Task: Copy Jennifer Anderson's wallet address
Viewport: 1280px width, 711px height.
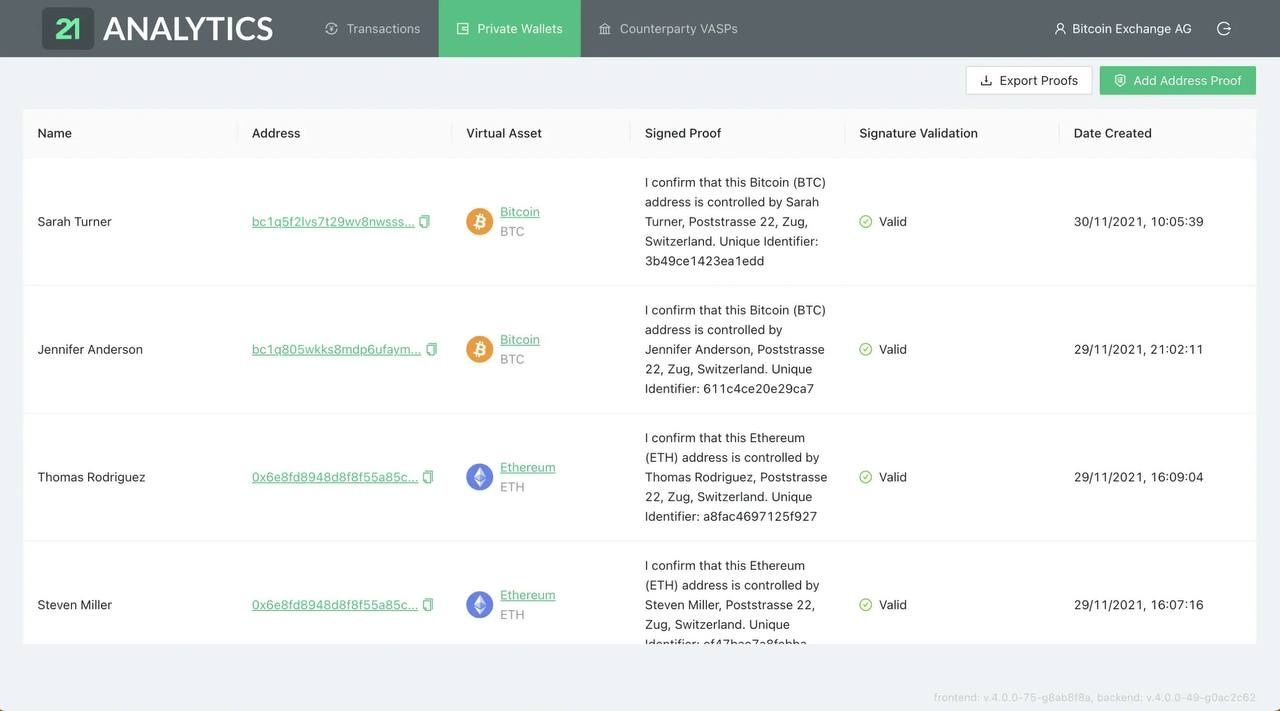Action: [x=432, y=350]
